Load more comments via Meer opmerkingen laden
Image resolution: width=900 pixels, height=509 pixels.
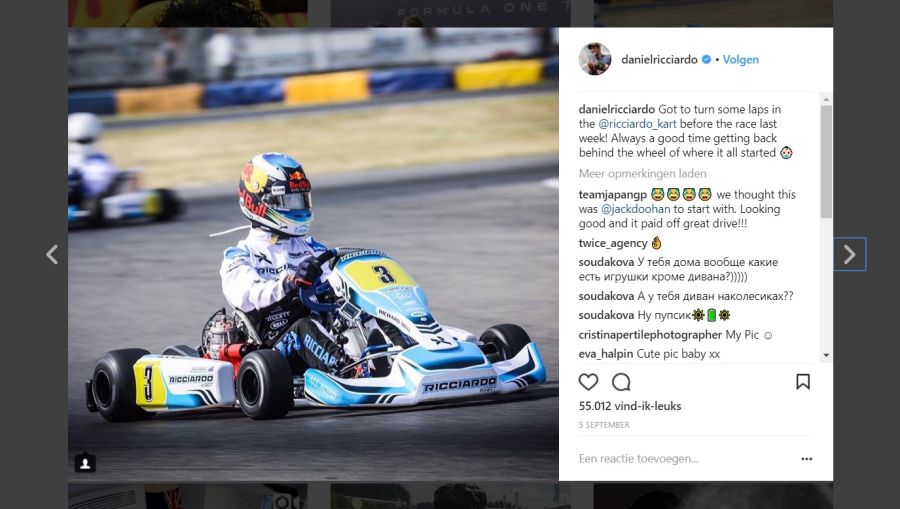tap(642, 174)
